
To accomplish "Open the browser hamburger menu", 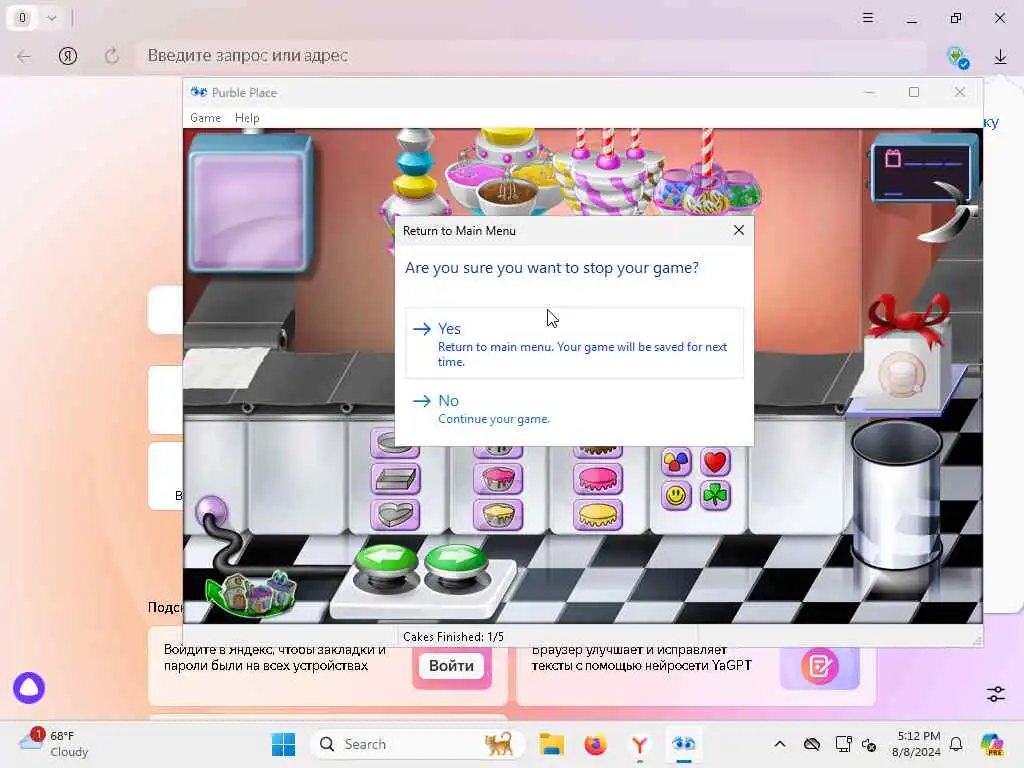I will point(868,18).
